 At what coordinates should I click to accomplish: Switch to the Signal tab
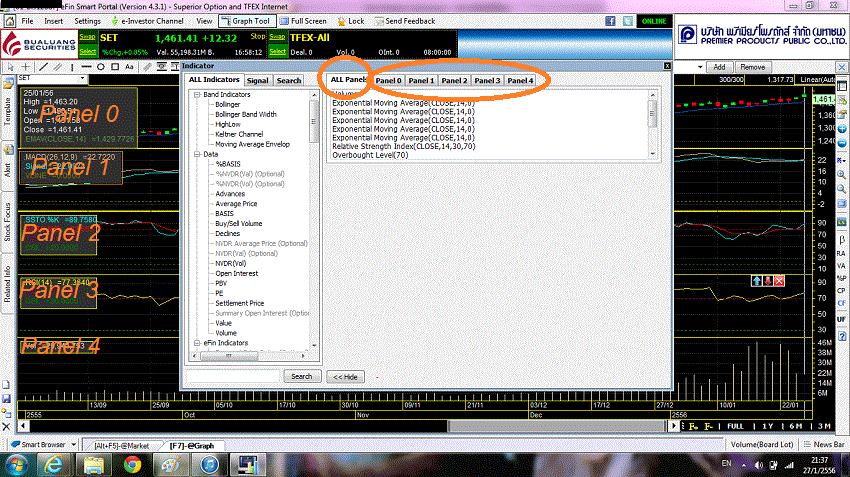point(257,80)
